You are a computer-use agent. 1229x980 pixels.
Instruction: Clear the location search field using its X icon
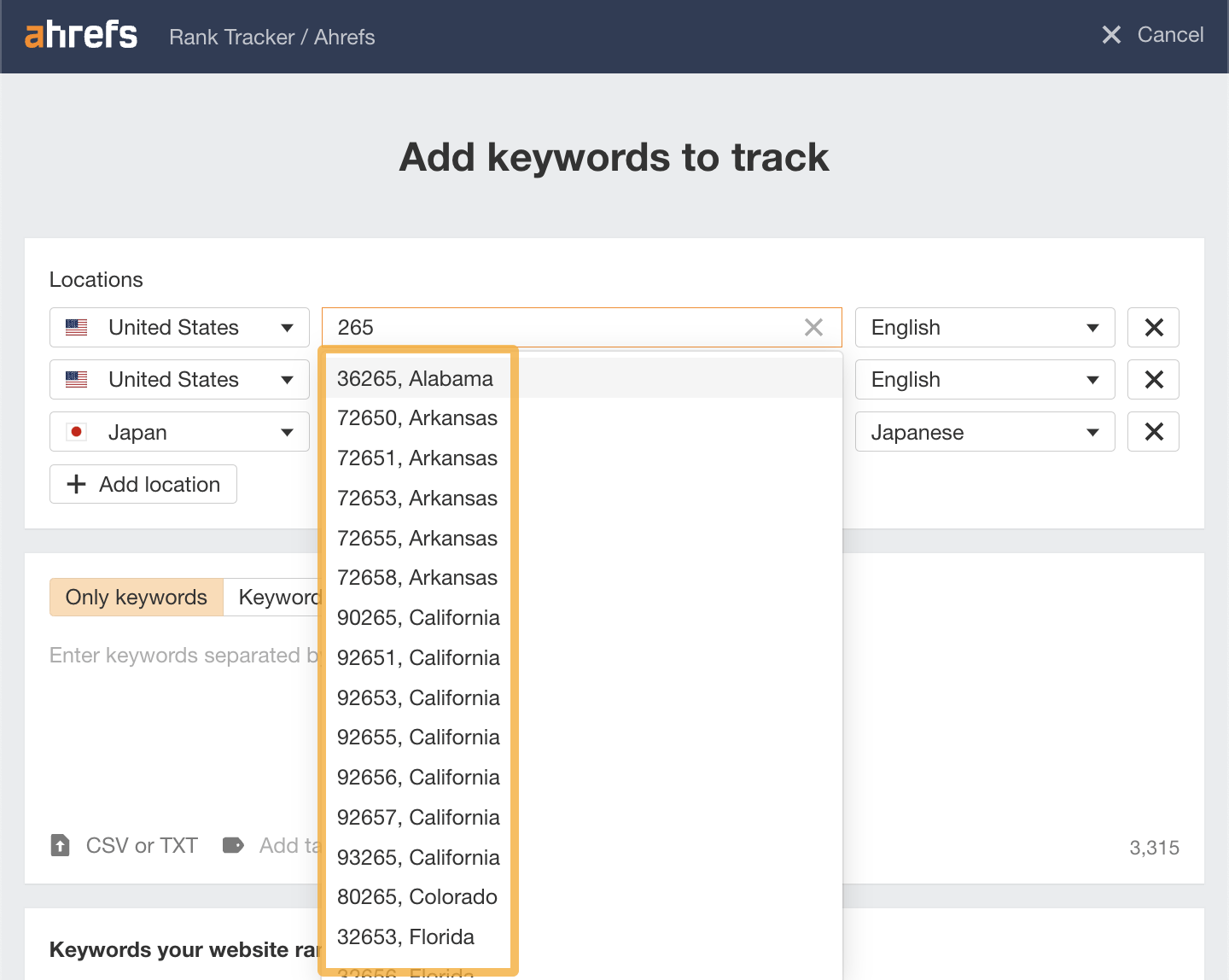[x=813, y=327]
